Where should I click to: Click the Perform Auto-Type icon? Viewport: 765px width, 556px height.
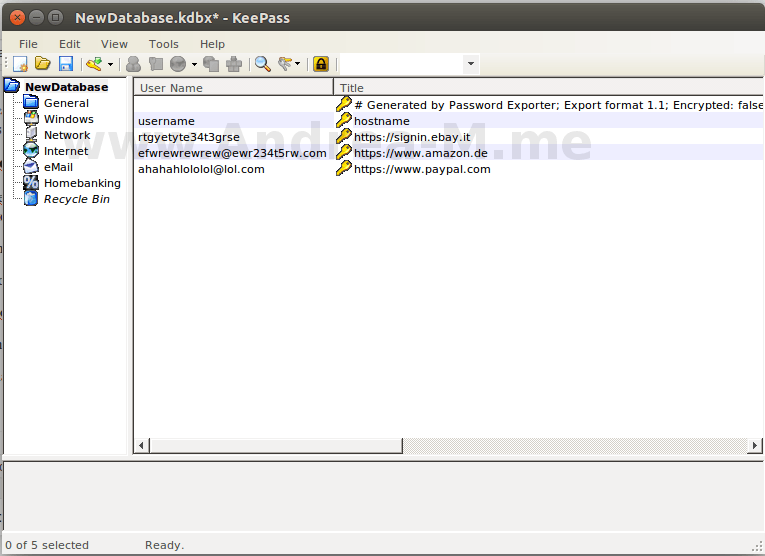[234, 64]
